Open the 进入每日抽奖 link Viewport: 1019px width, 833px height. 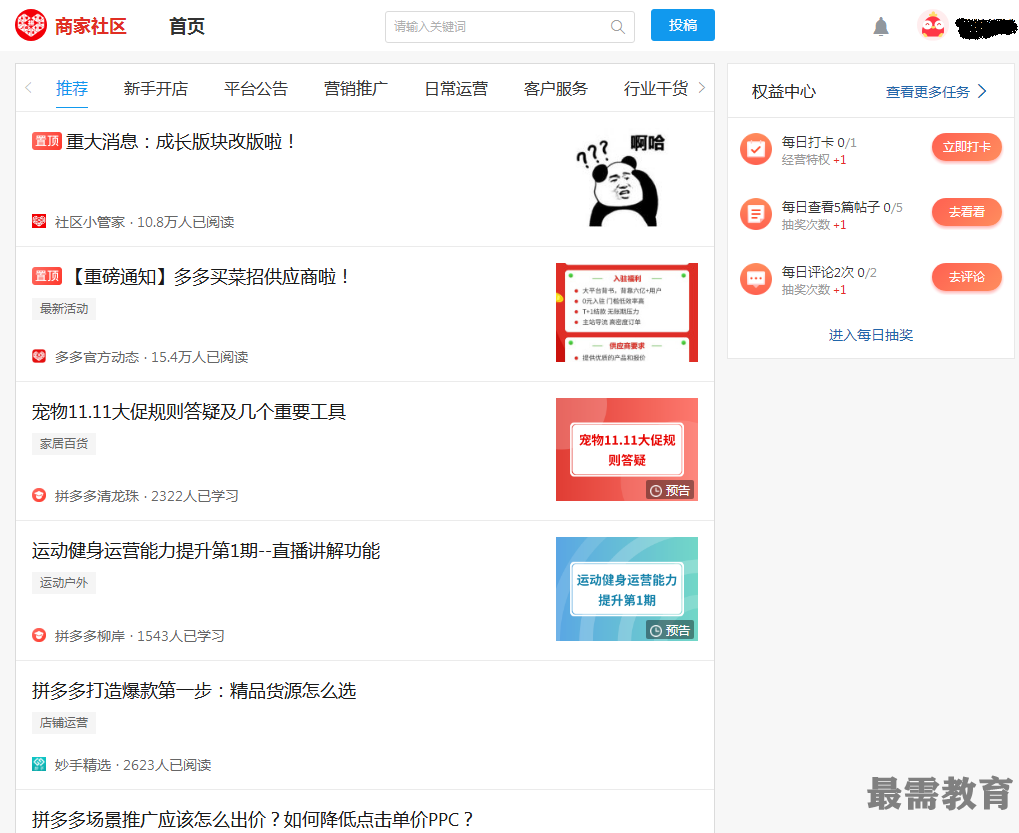click(871, 335)
